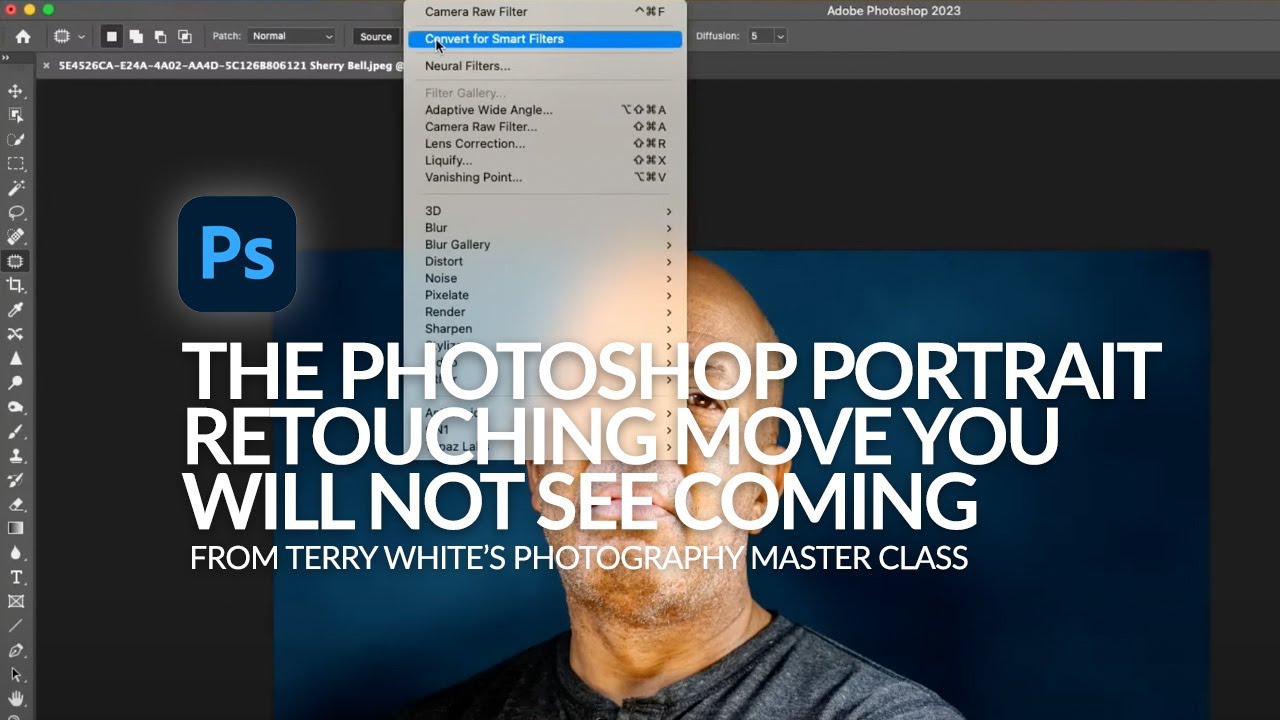Image resolution: width=1280 pixels, height=720 pixels.
Task: Select the Blur droplet tool
Action: click(x=16, y=553)
